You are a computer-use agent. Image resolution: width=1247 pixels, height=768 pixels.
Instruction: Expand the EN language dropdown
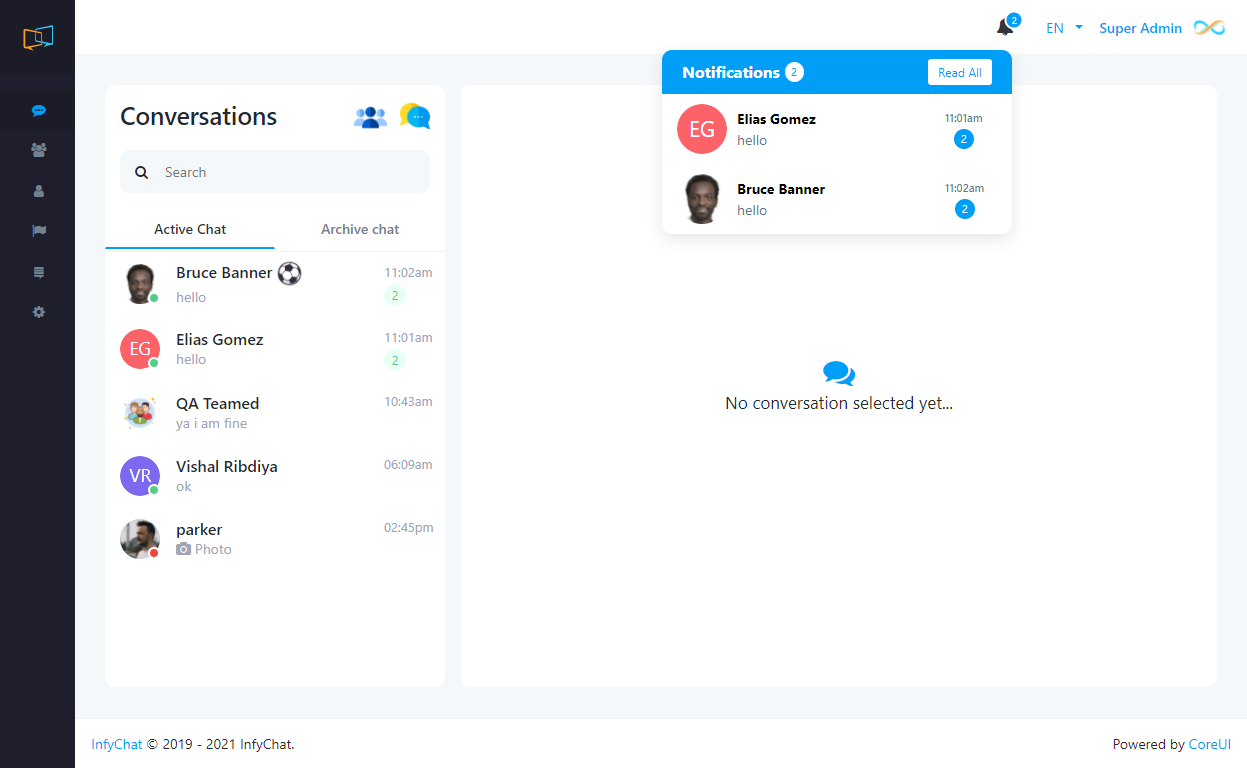1064,28
